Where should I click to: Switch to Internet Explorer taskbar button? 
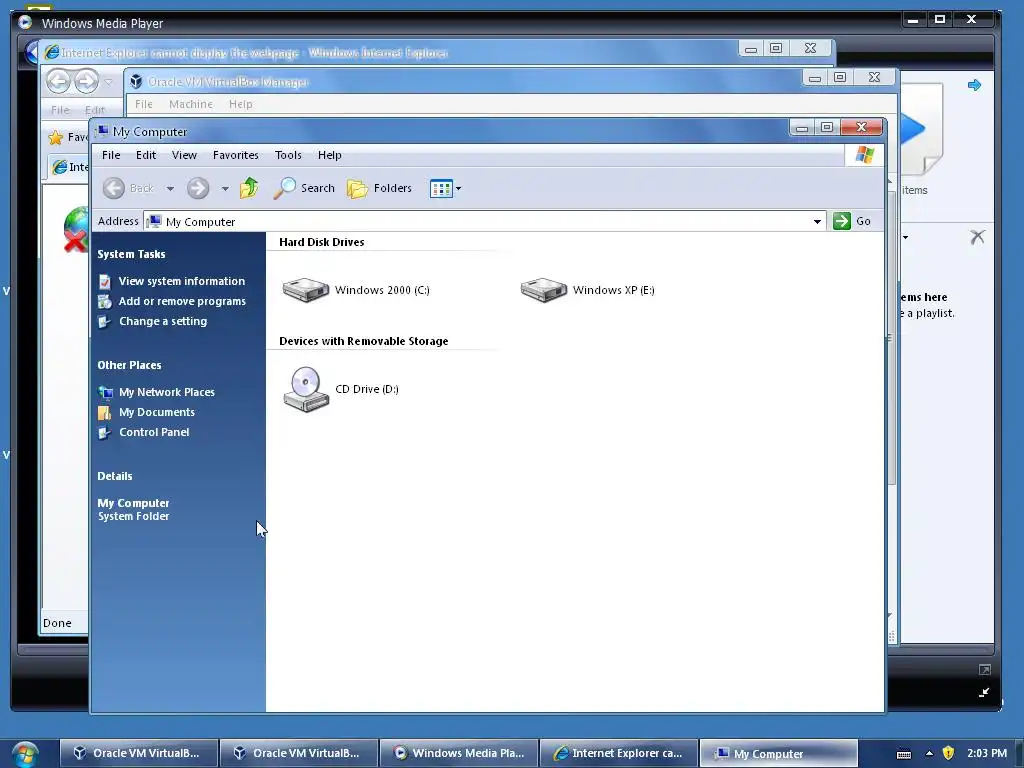[619, 753]
